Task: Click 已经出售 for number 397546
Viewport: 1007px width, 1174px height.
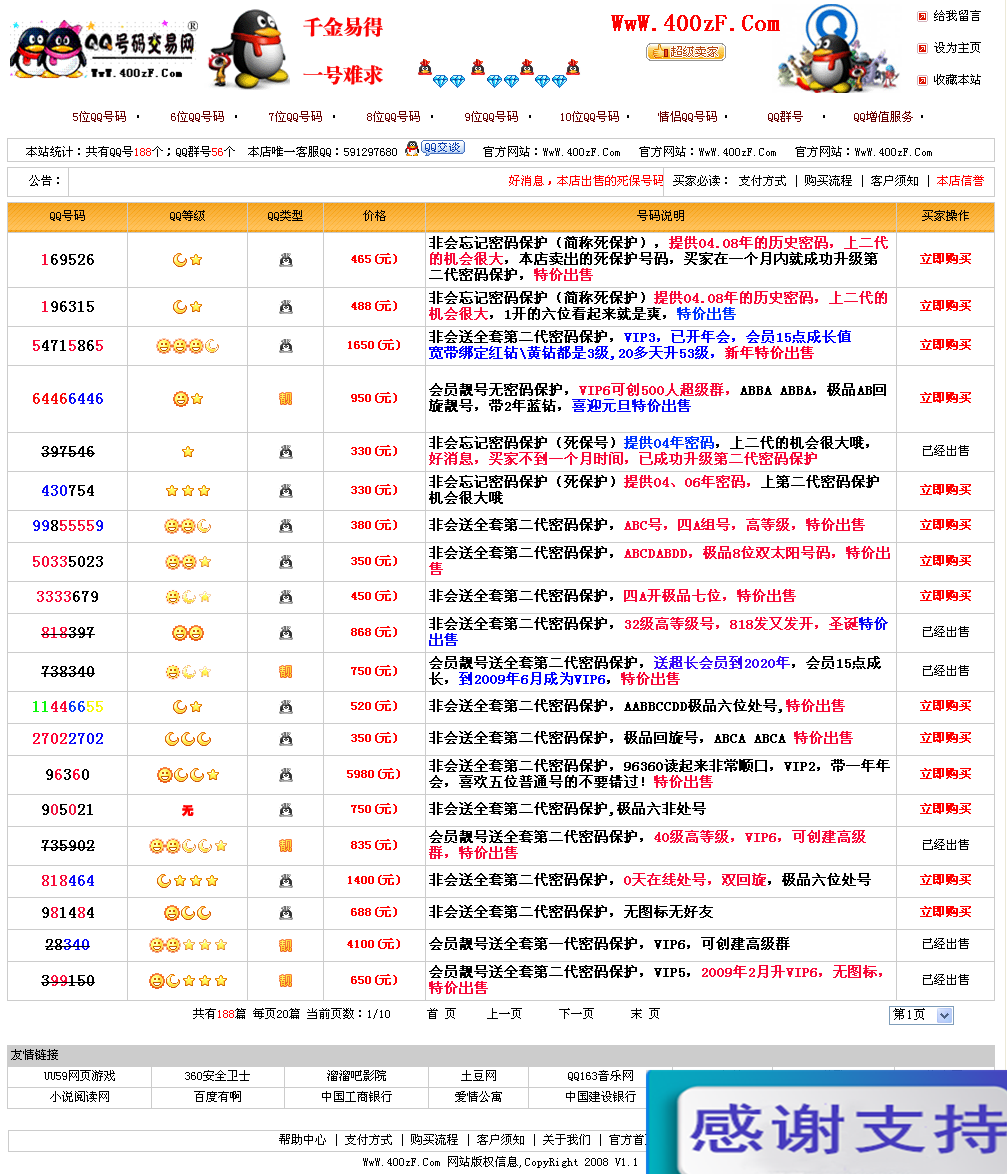Action: point(946,451)
